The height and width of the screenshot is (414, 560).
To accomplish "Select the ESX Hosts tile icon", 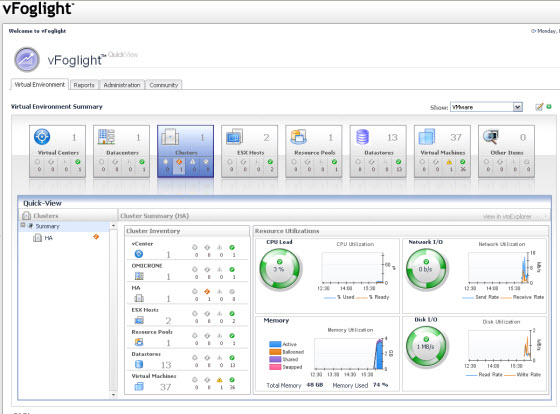I will pyautogui.click(x=234, y=136).
